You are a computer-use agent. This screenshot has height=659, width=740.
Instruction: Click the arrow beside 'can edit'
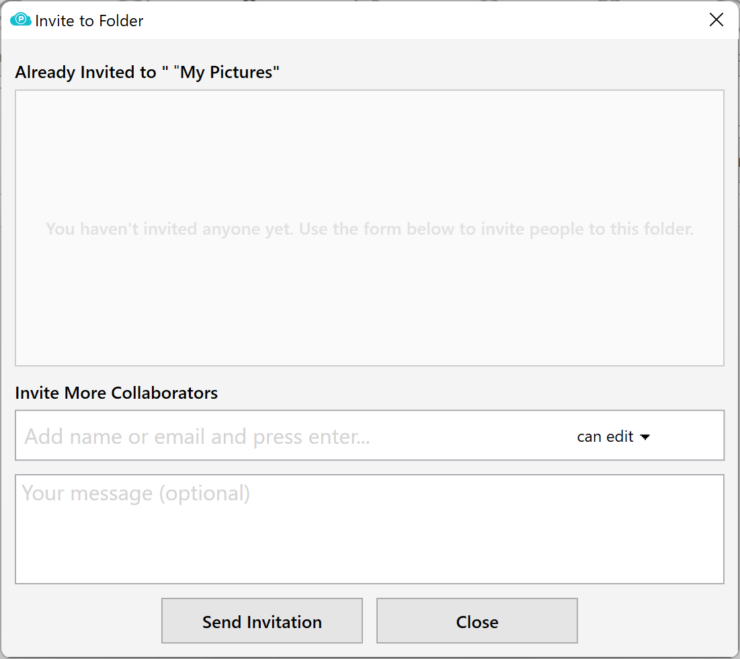[x=645, y=438]
